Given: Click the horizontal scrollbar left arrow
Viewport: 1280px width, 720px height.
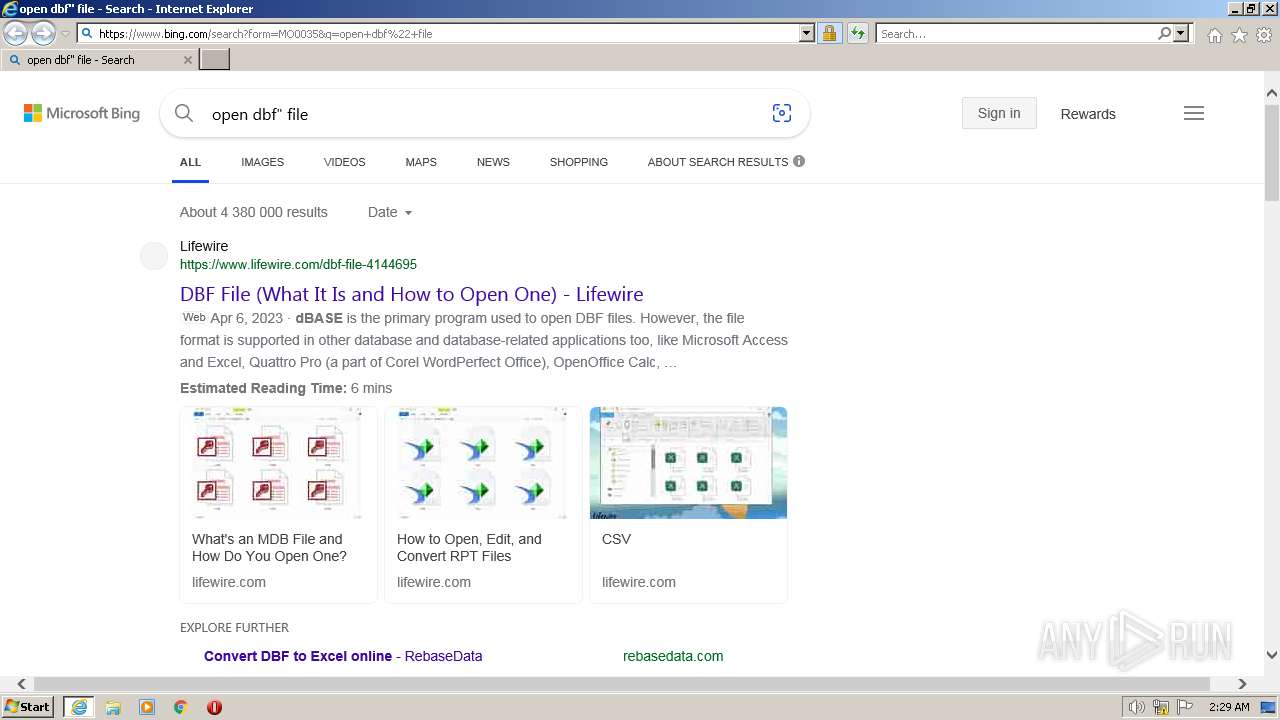Looking at the screenshot, I should (21, 684).
